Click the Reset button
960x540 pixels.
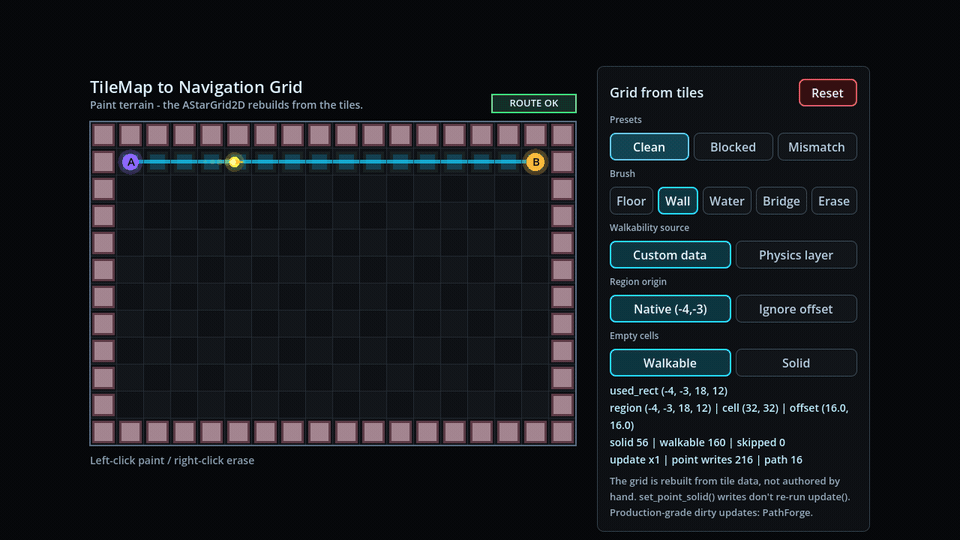pos(827,93)
